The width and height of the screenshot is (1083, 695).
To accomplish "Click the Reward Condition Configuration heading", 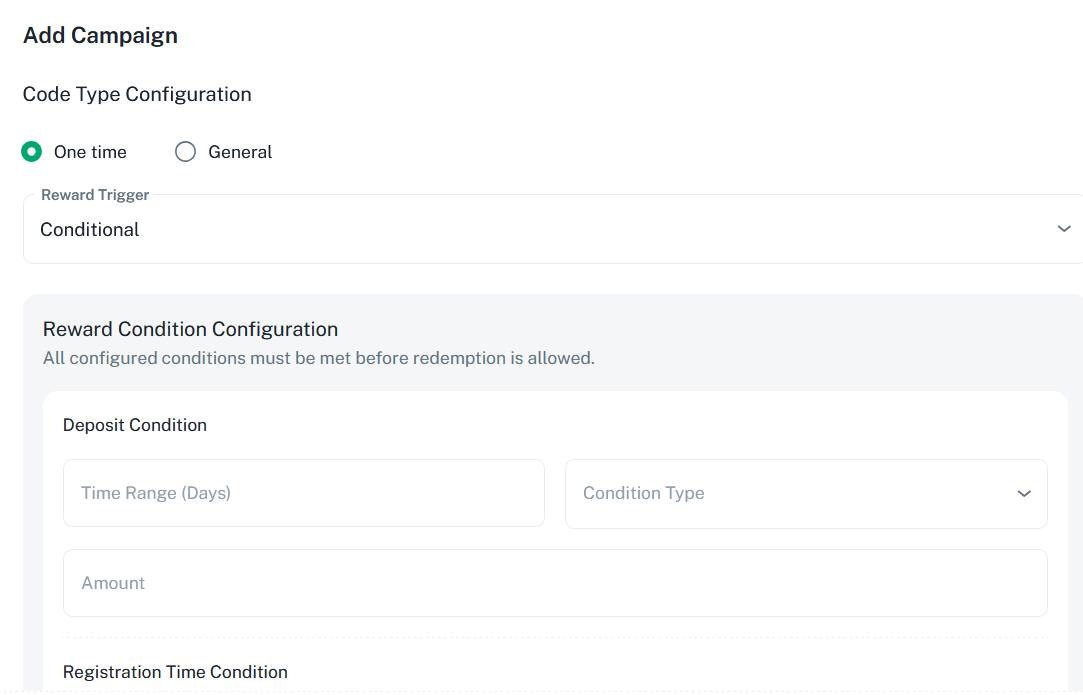I will click(190, 329).
